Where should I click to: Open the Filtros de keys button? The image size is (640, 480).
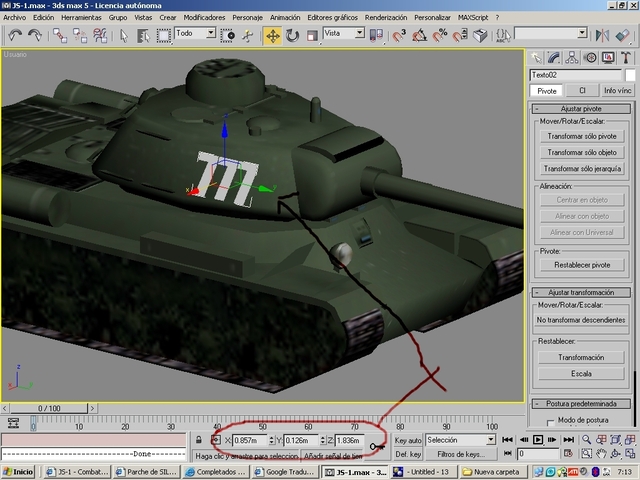(x=461, y=454)
